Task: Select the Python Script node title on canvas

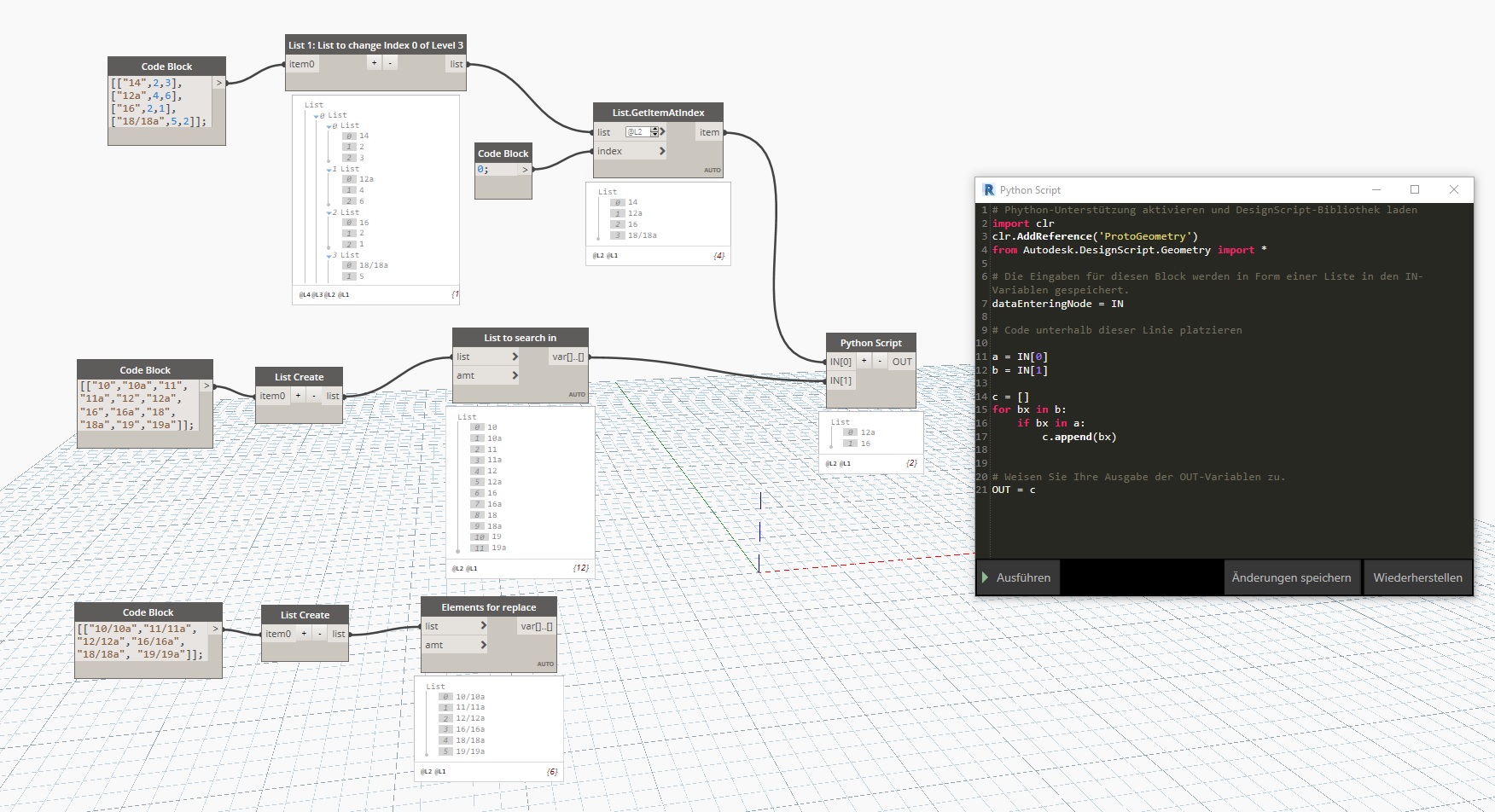Action: pos(870,343)
